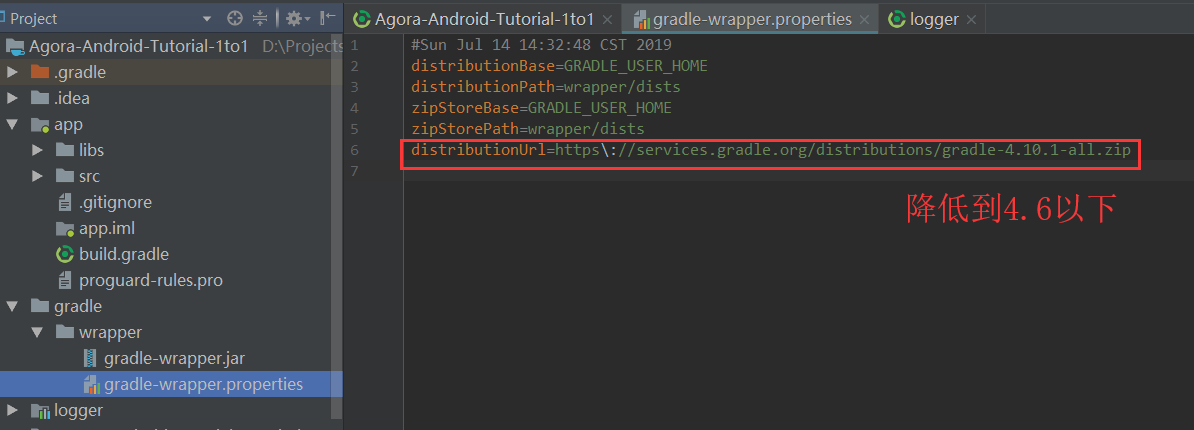Switch to the gradle-wrapper.properties editor tab
Image resolution: width=1194 pixels, height=430 pixels.
point(752,19)
